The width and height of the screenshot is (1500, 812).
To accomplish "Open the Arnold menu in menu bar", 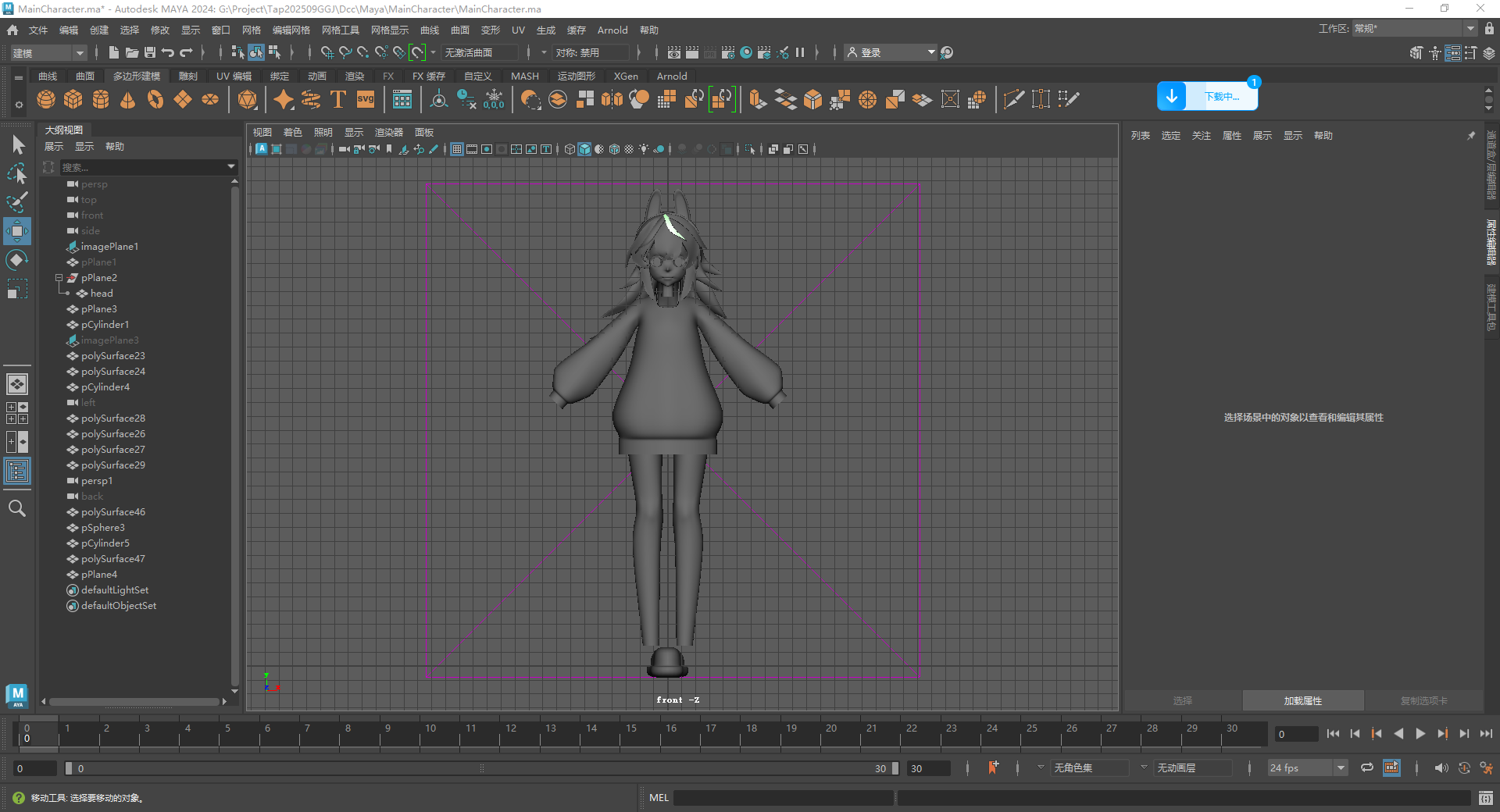I will click(612, 30).
